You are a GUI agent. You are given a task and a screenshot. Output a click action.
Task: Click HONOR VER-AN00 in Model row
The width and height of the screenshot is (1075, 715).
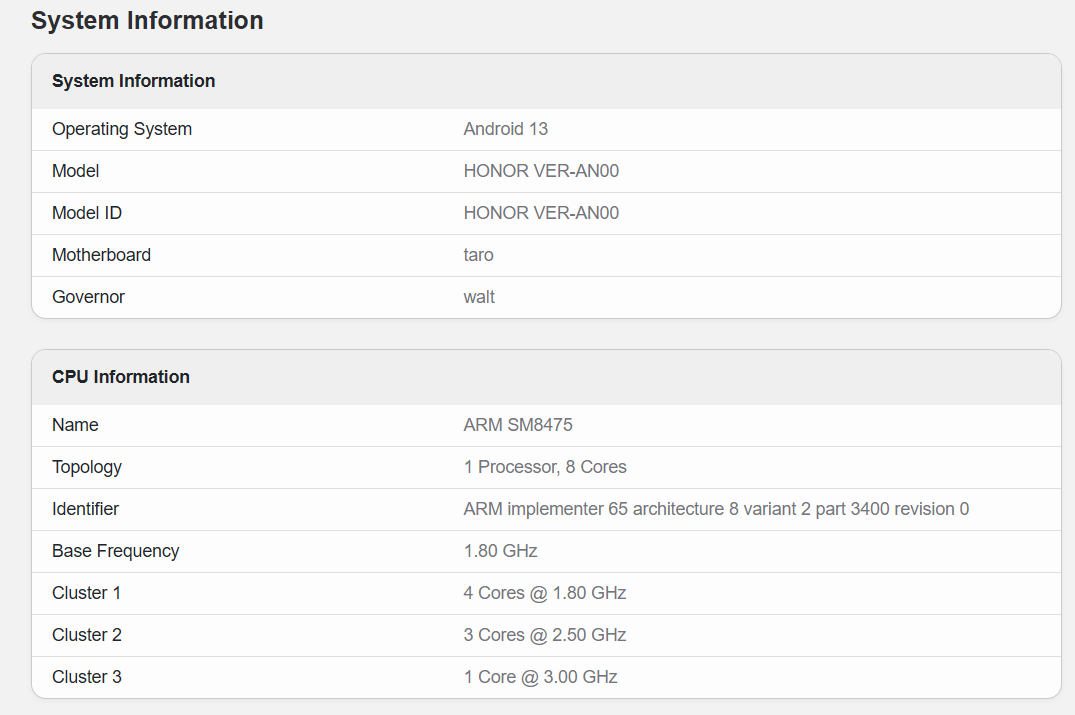pyautogui.click(x=541, y=171)
